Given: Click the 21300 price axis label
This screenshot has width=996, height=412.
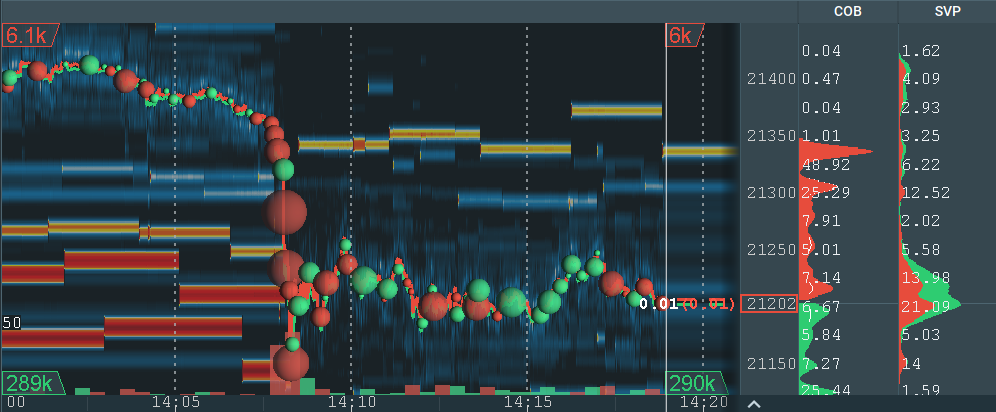Looking at the screenshot, I should [772, 193].
